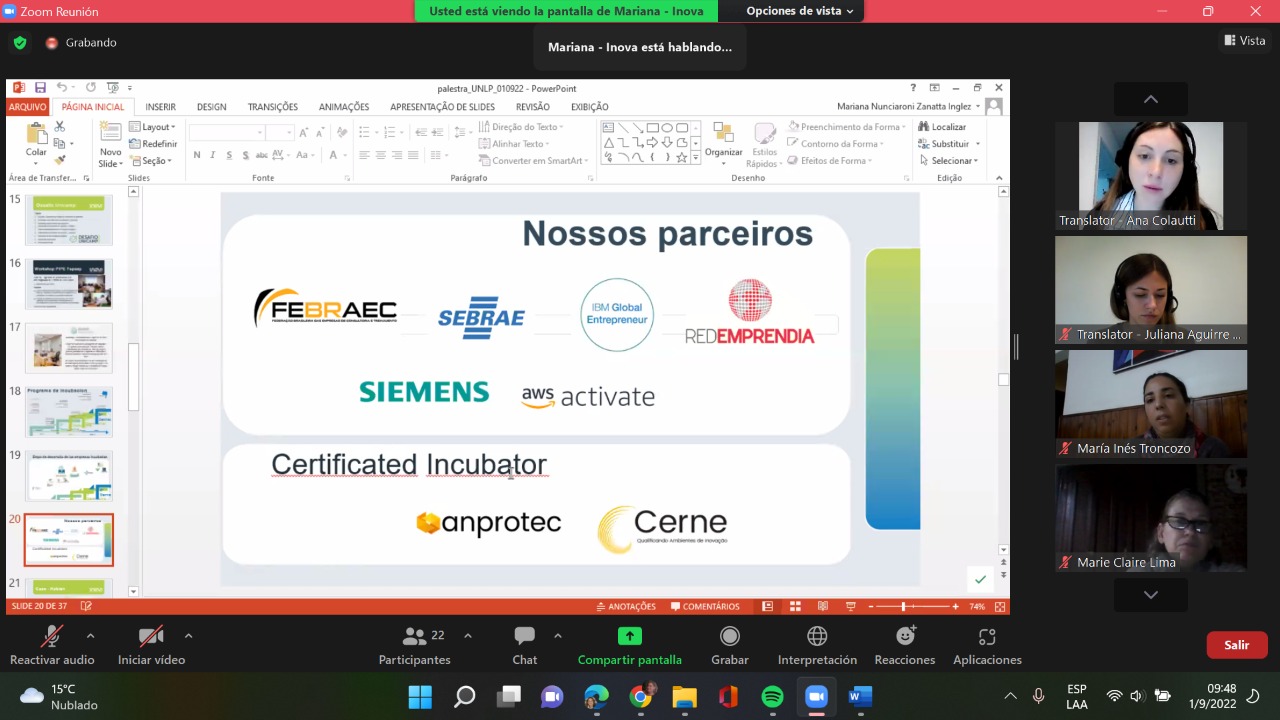Switch to the TRANSIÇÕES tab
The height and width of the screenshot is (720, 1280).
point(273,107)
